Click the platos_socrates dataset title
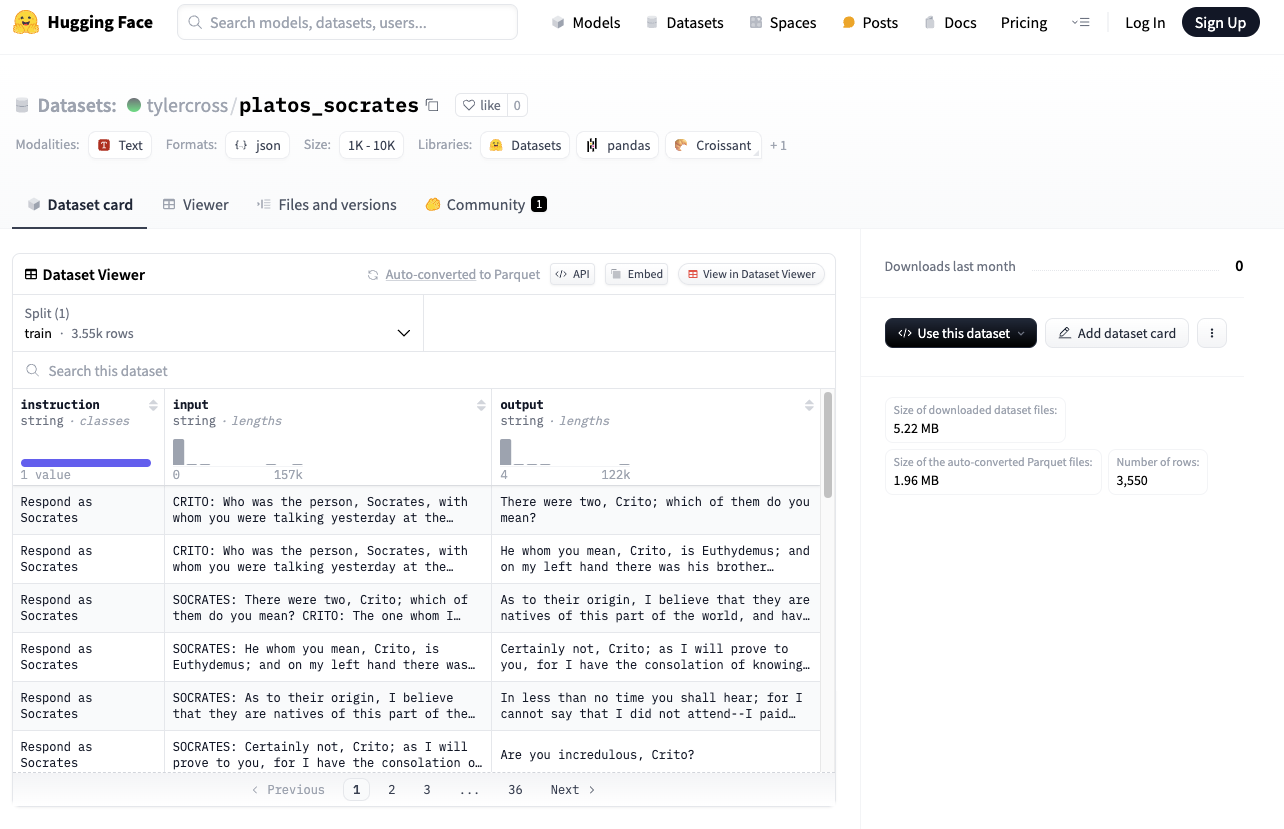Screen dimensions: 1284x829 click(328, 105)
